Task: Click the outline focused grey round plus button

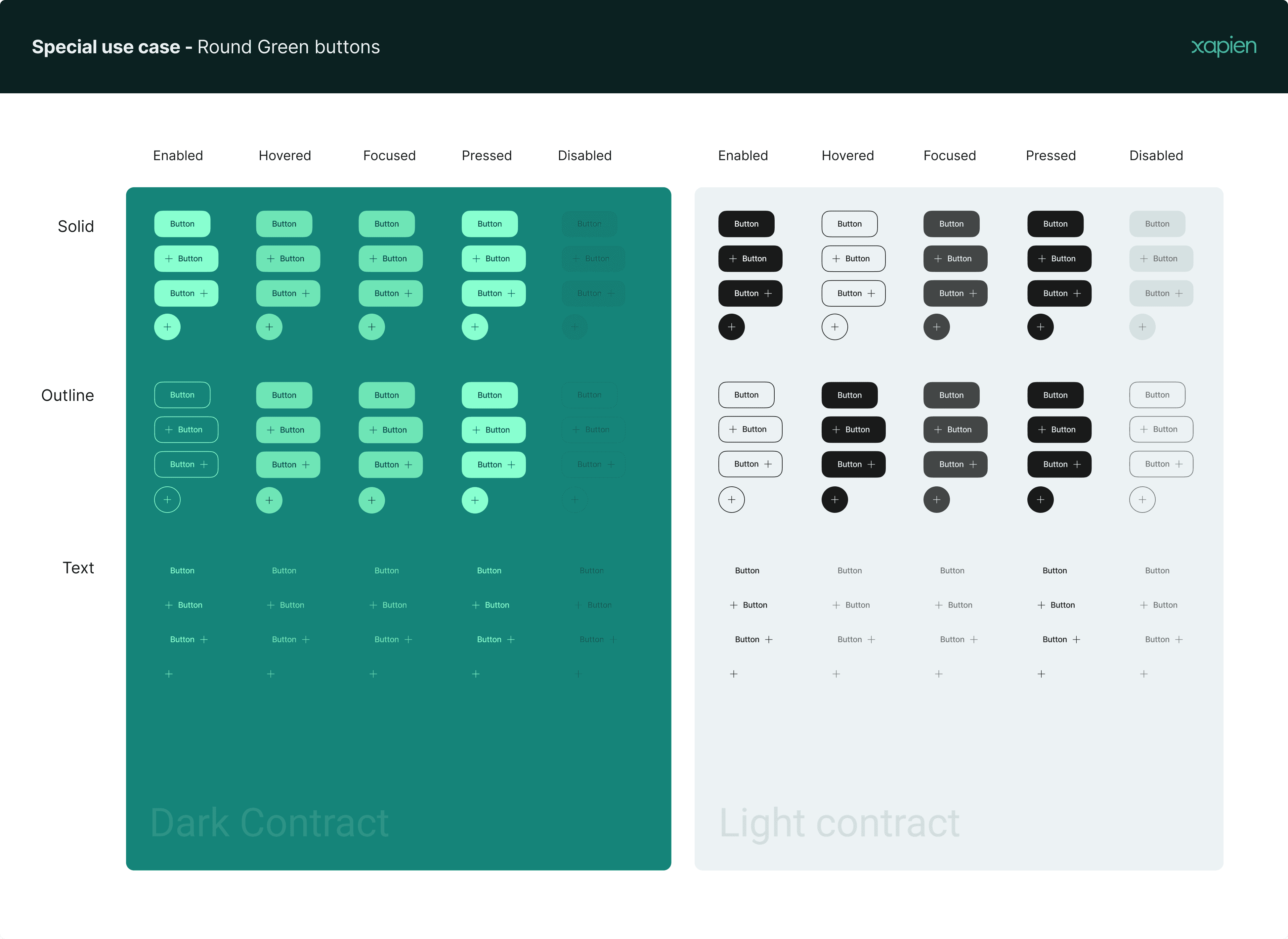Action: pyautogui.click(x=936, y=500)
